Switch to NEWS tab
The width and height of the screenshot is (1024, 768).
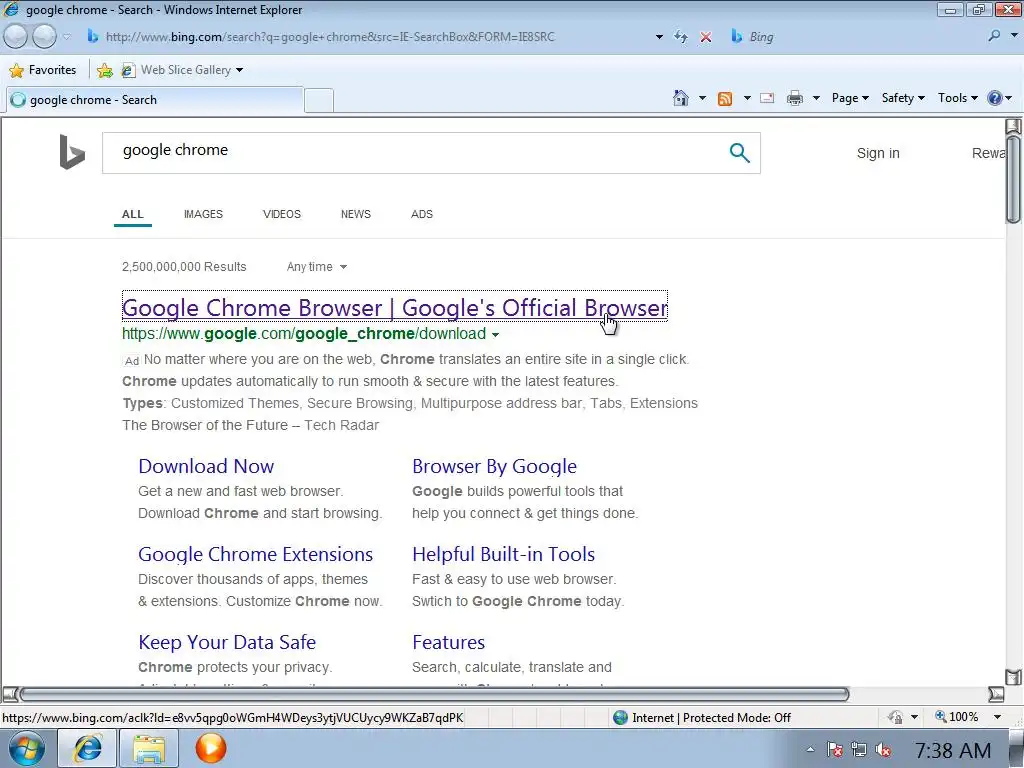click(x=355, y=214)
